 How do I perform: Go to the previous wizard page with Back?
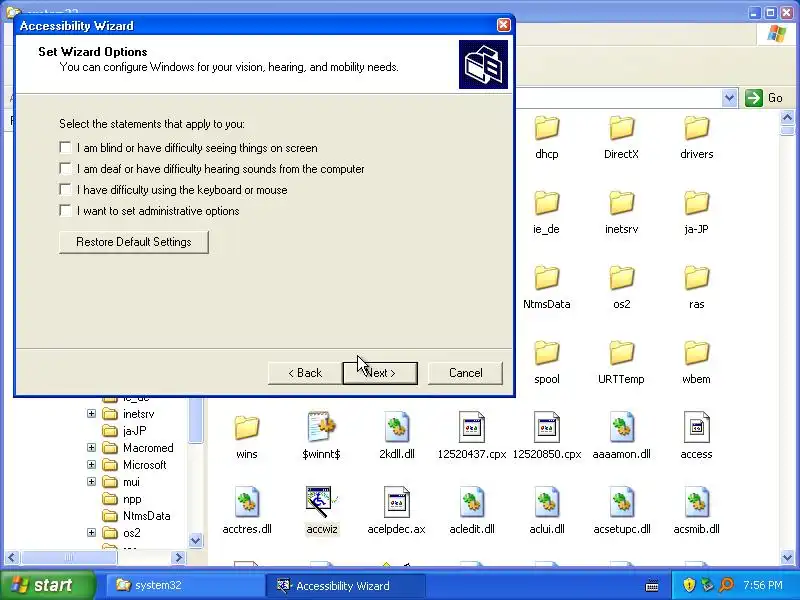point(305,373)
